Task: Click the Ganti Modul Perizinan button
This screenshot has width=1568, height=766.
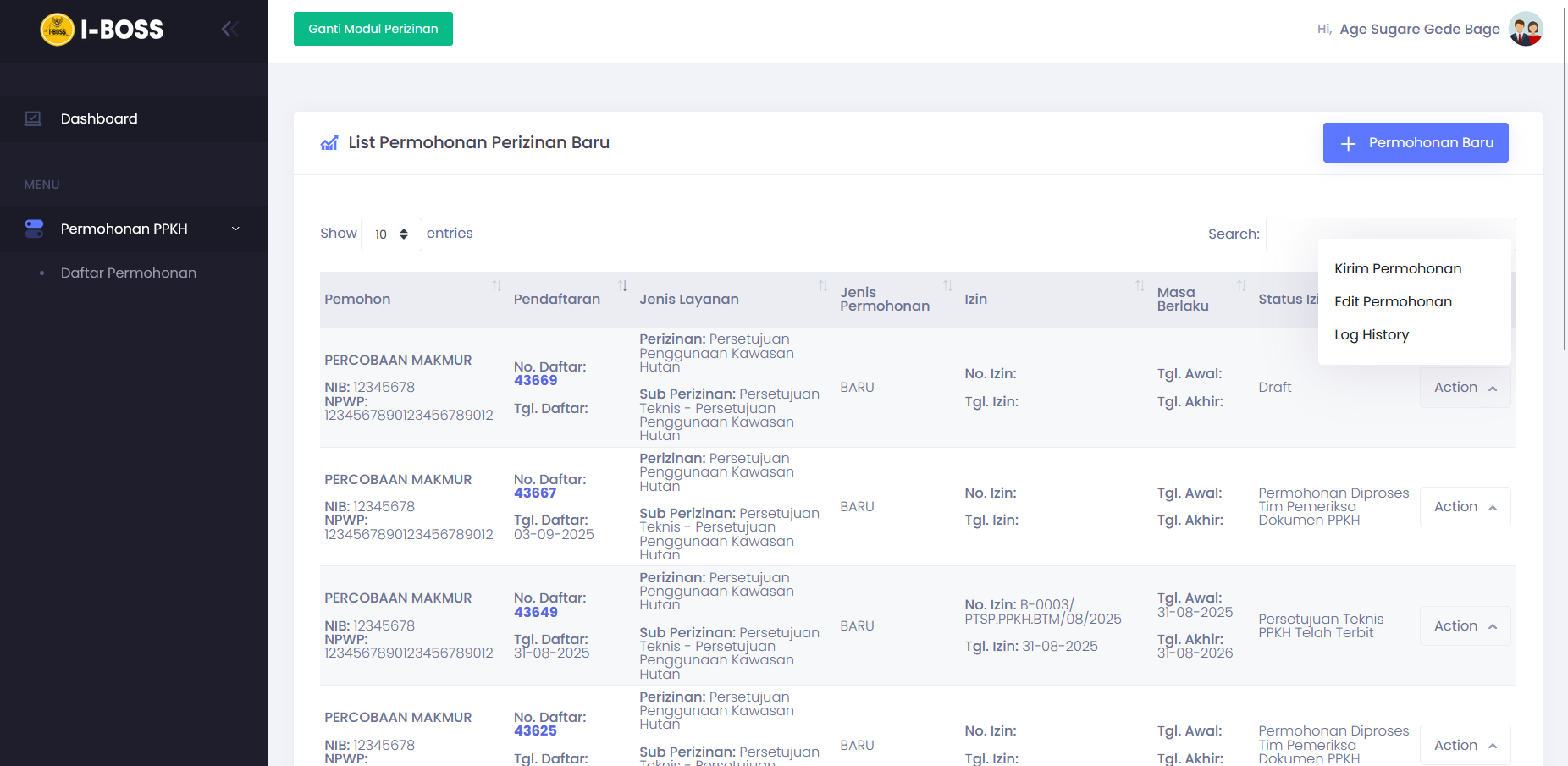Action: [x=373, y=29]
